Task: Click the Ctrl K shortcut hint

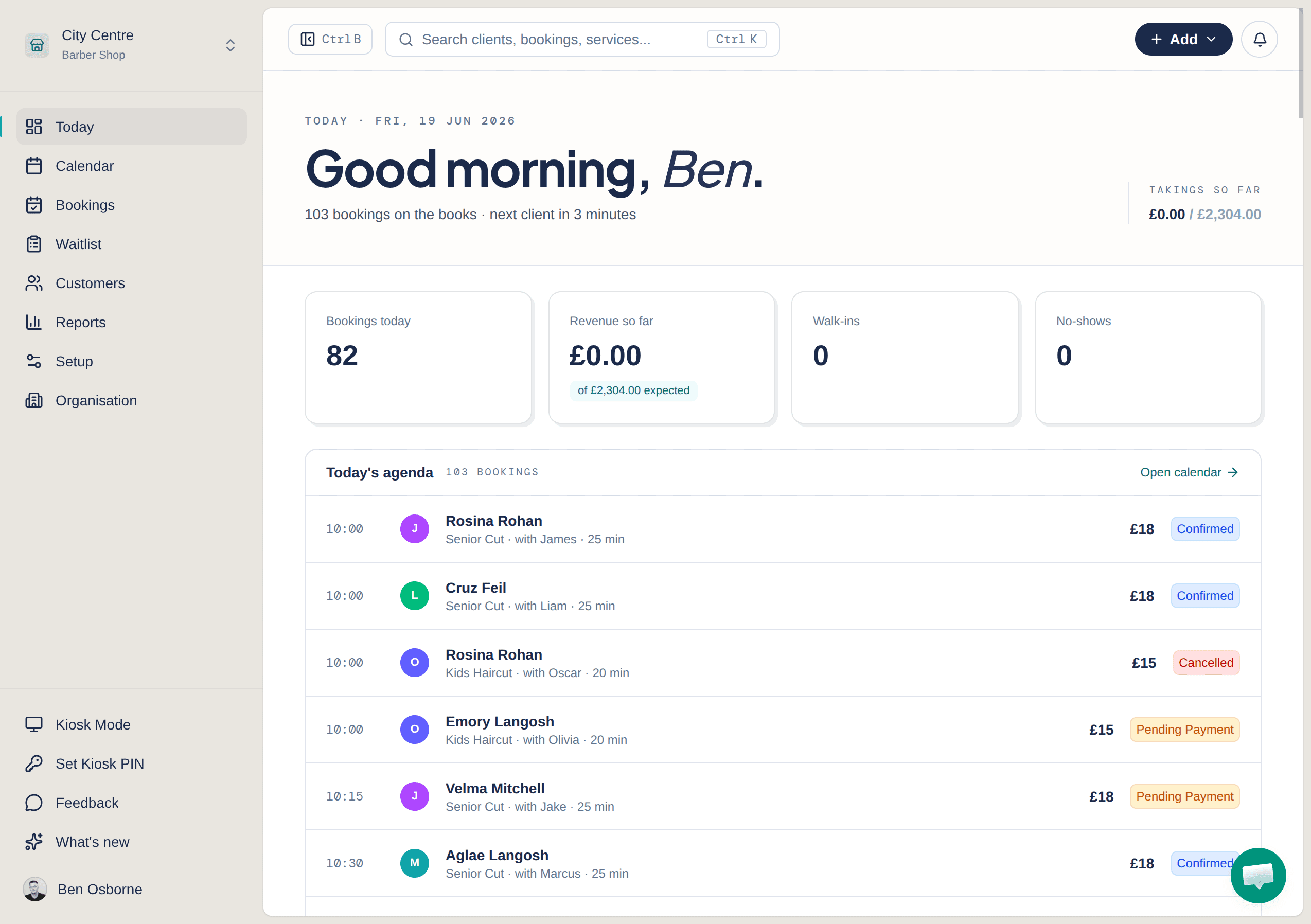Action: [736, 39]
